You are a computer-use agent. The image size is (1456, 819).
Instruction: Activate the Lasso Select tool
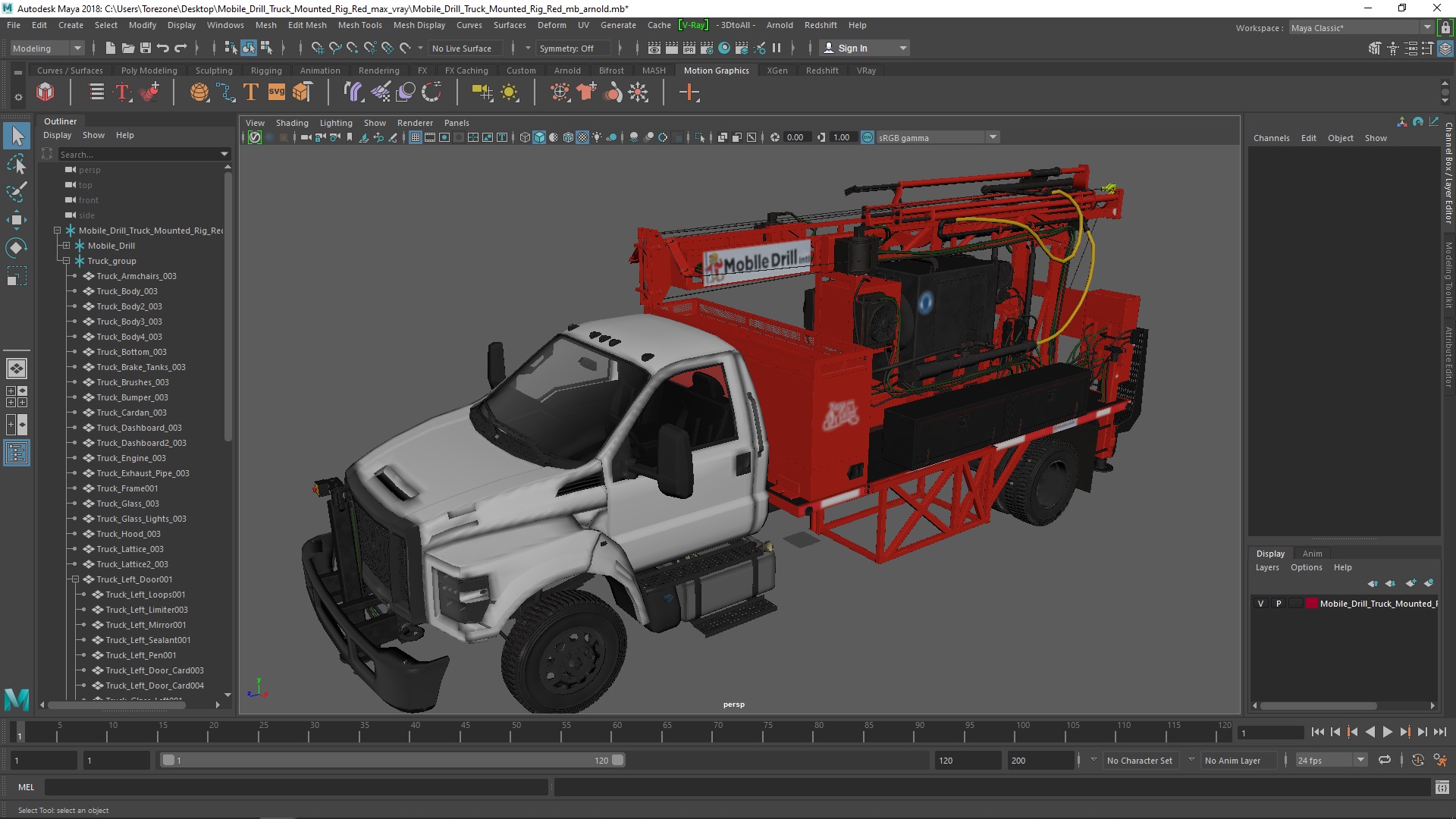click(x=17, y=164)
